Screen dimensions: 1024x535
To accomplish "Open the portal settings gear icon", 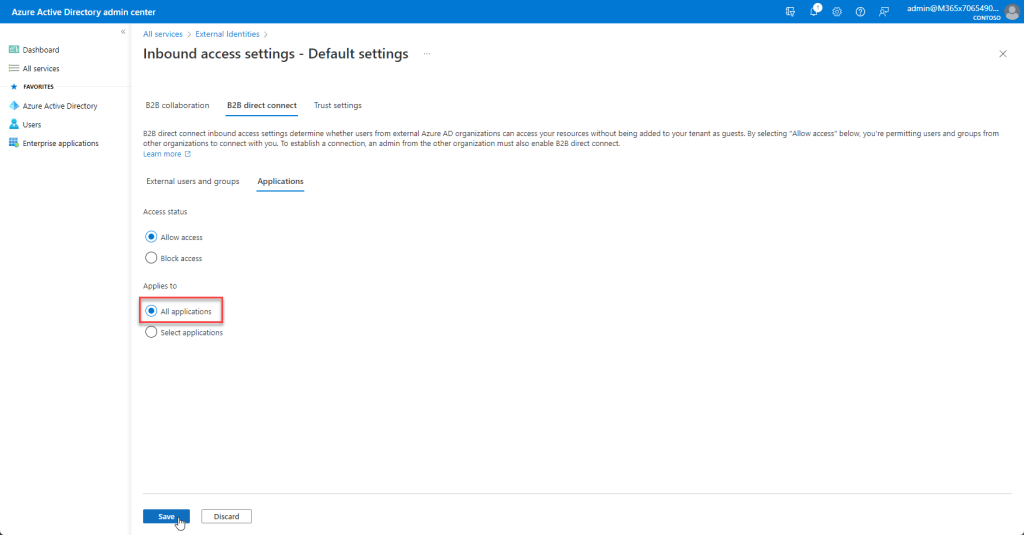I will coord(837,11).
